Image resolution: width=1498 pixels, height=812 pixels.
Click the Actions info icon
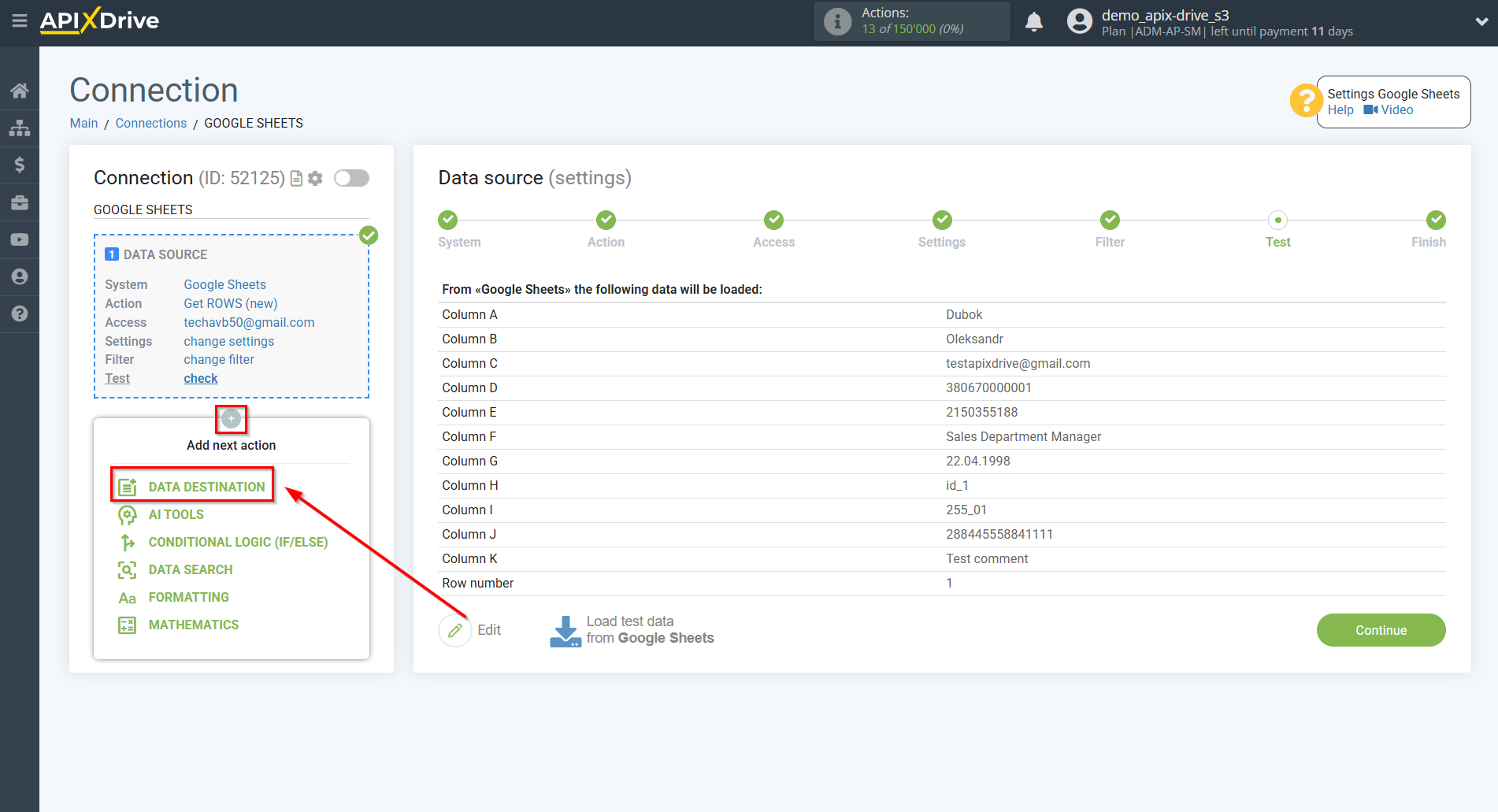(837, 21)
